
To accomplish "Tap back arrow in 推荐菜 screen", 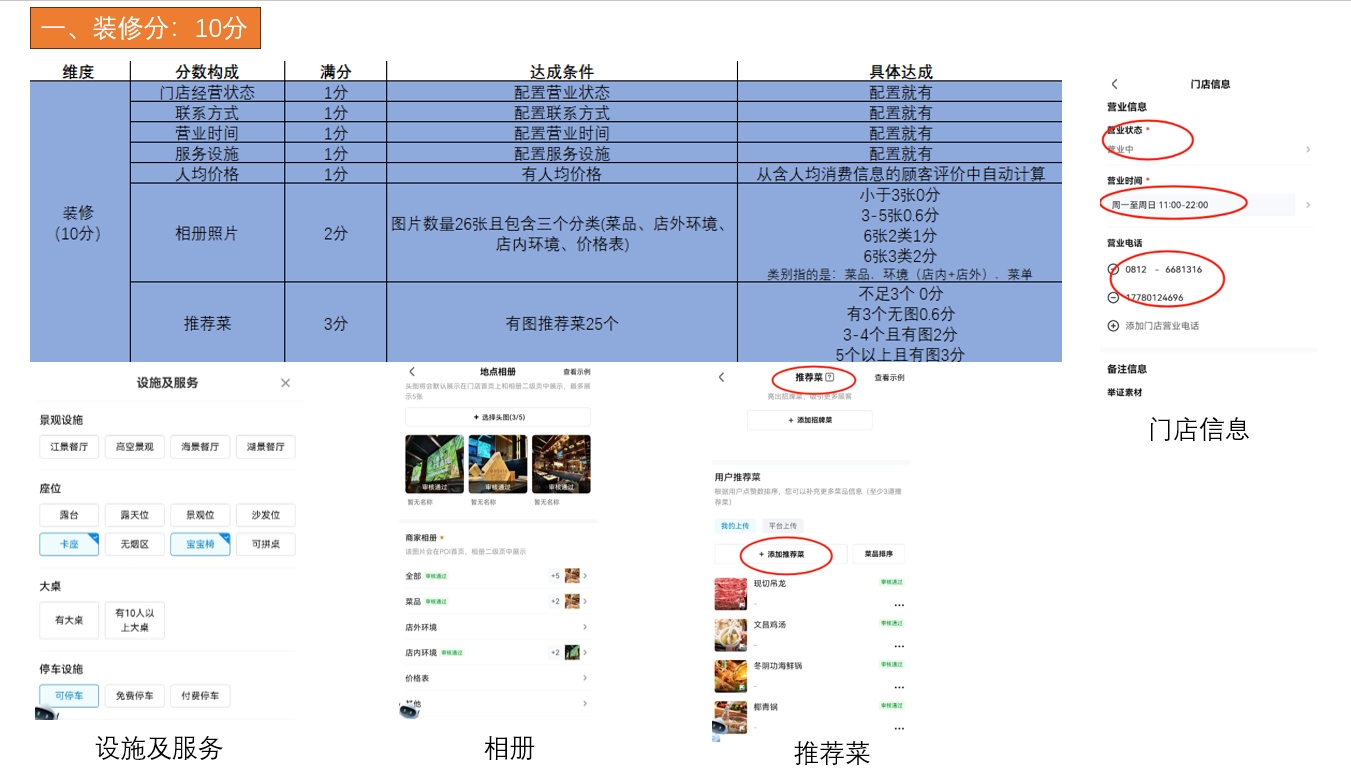I will tap(722, 377).
